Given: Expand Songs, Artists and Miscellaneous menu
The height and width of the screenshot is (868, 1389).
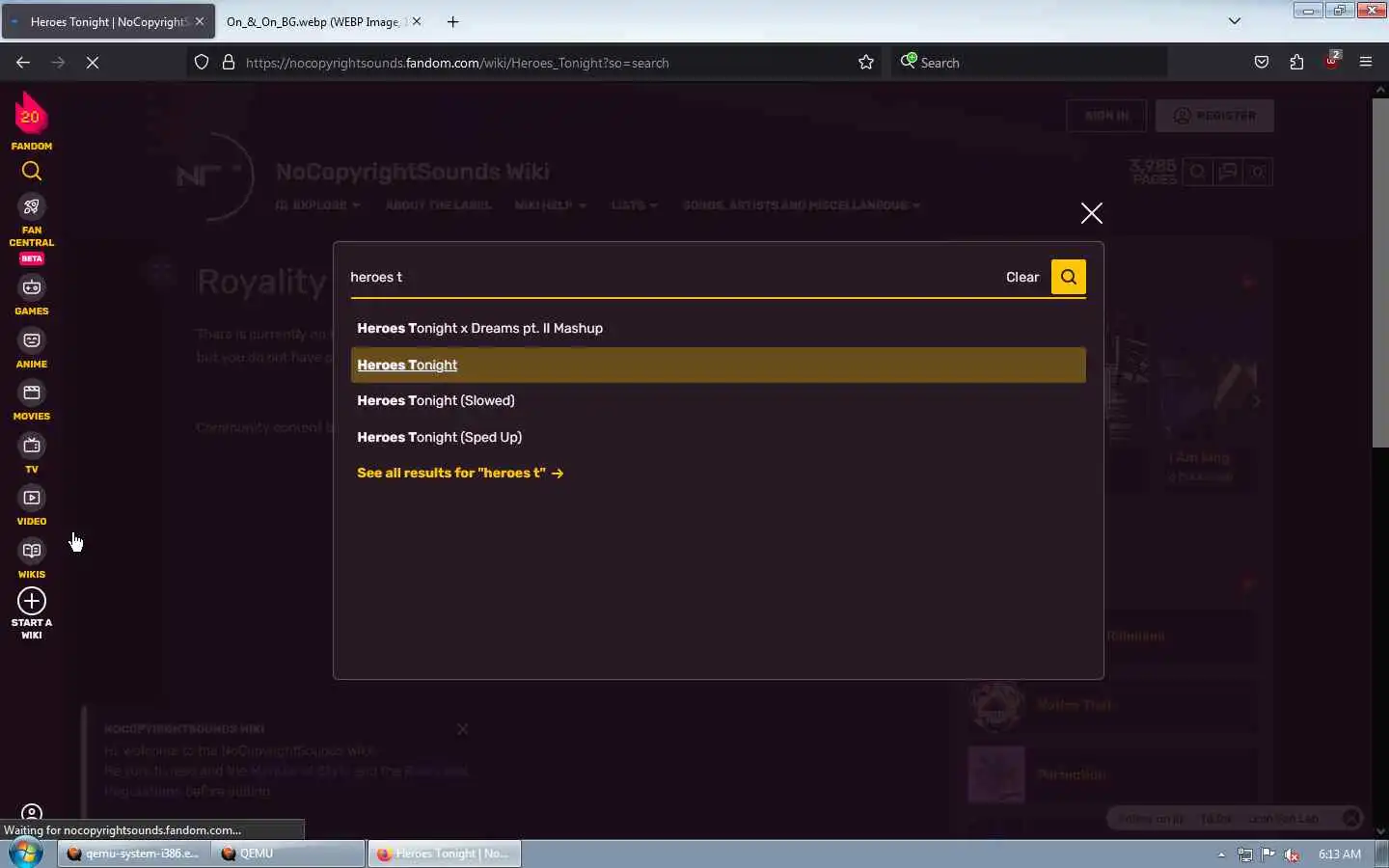Looking at the screenshot, I should tap(801, 205).
